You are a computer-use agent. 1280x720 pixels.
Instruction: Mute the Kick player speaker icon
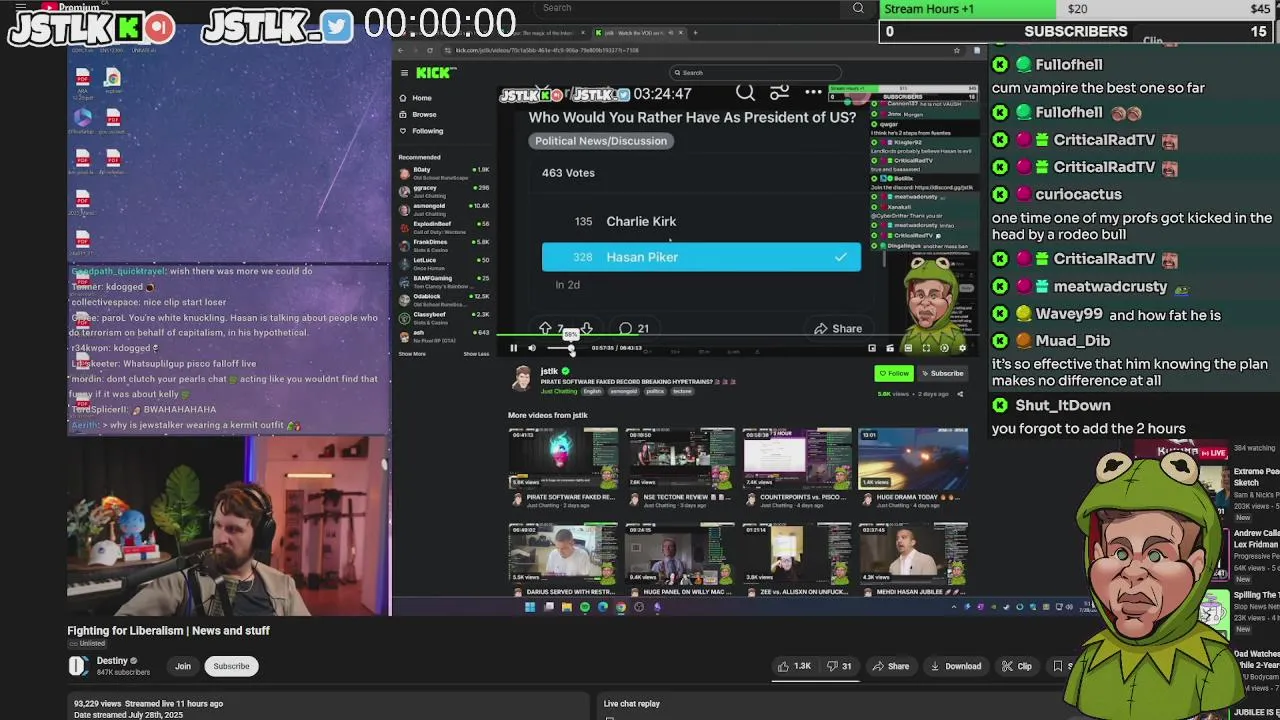tap(532, 348)
